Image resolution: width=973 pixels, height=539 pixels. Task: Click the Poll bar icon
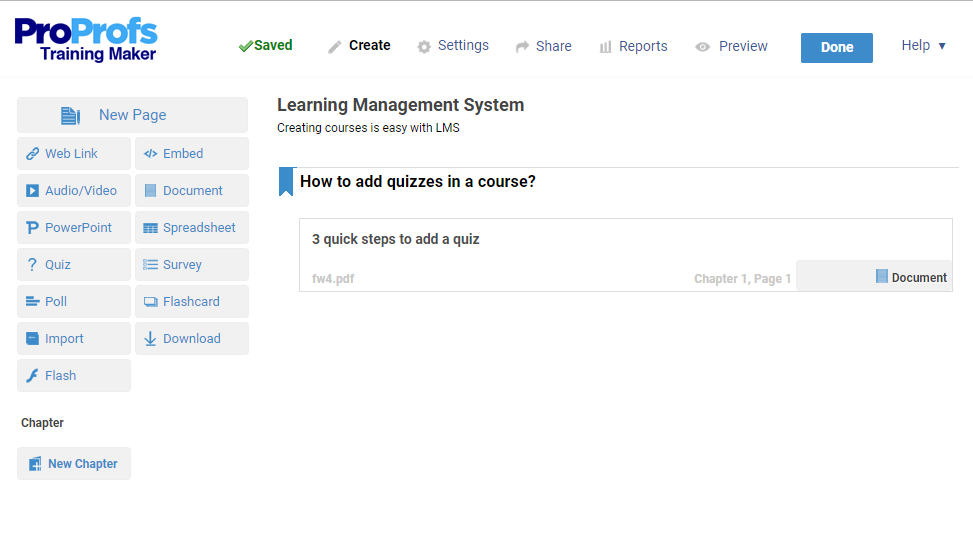pos(33,302)
